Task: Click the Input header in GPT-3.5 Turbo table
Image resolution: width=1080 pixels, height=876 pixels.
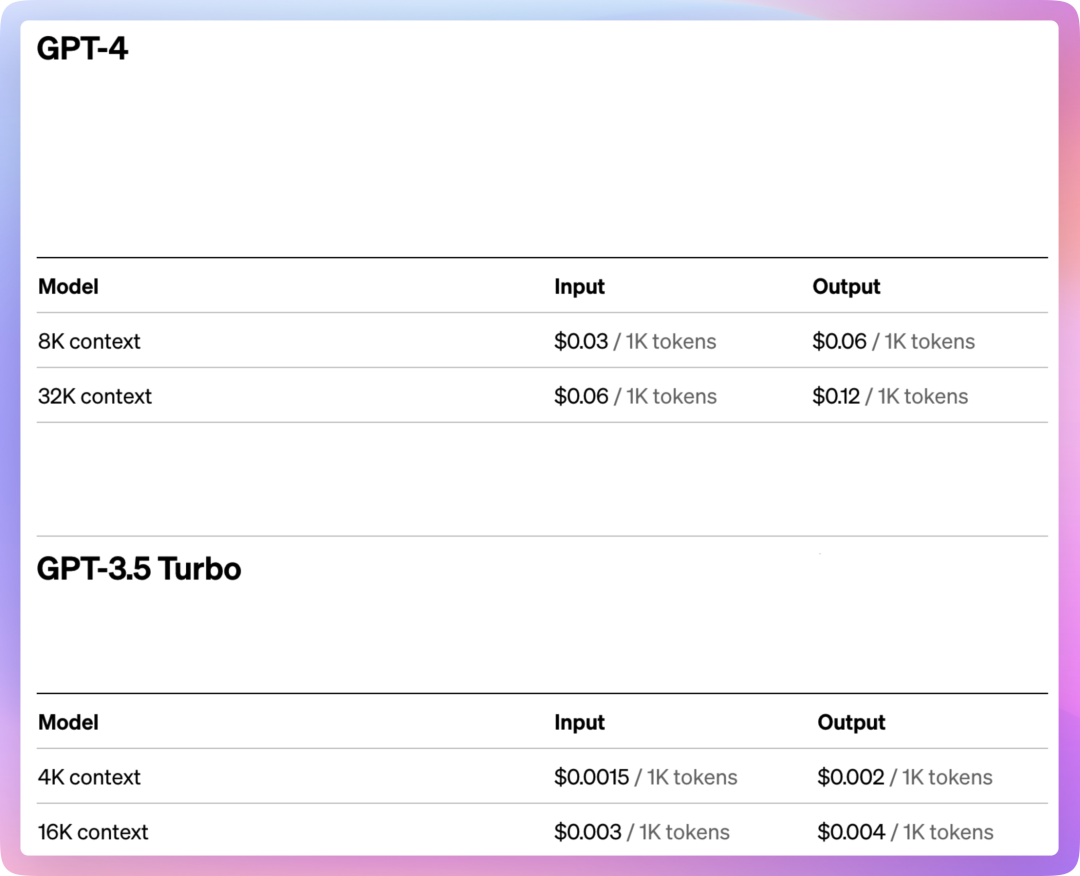Action: pyautogui.click(x=579, y=723)
